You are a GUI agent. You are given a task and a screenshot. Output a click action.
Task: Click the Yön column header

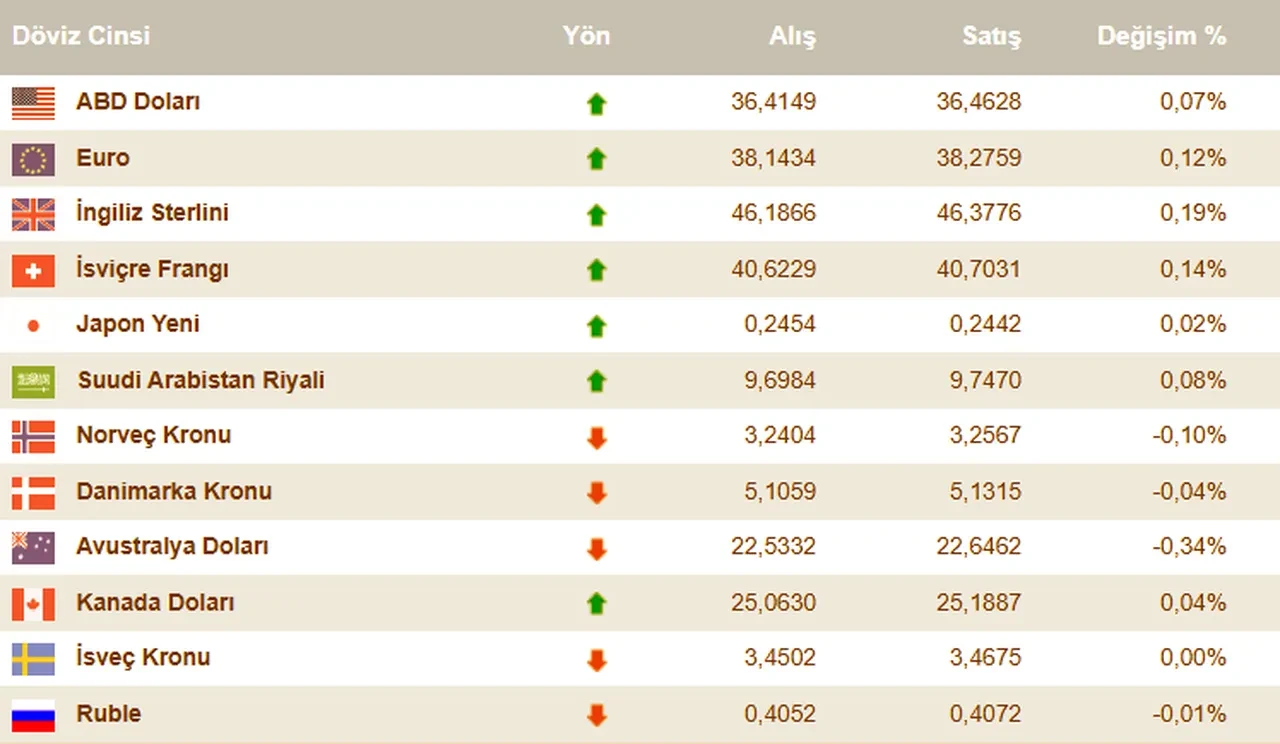coord(586,36)
